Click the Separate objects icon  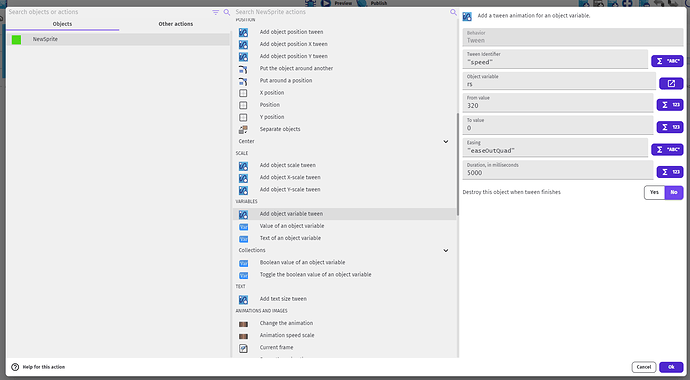coord(243,129)
